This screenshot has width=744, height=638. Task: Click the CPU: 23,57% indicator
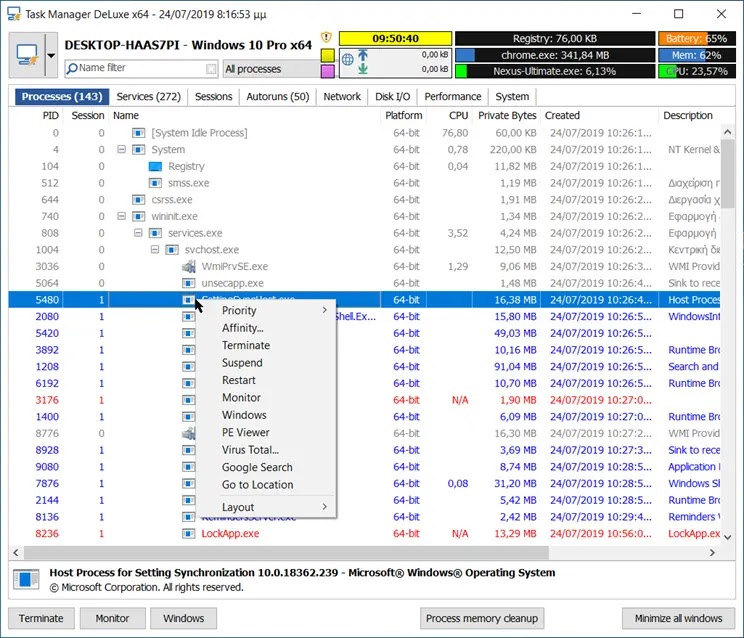click(697, 71)
